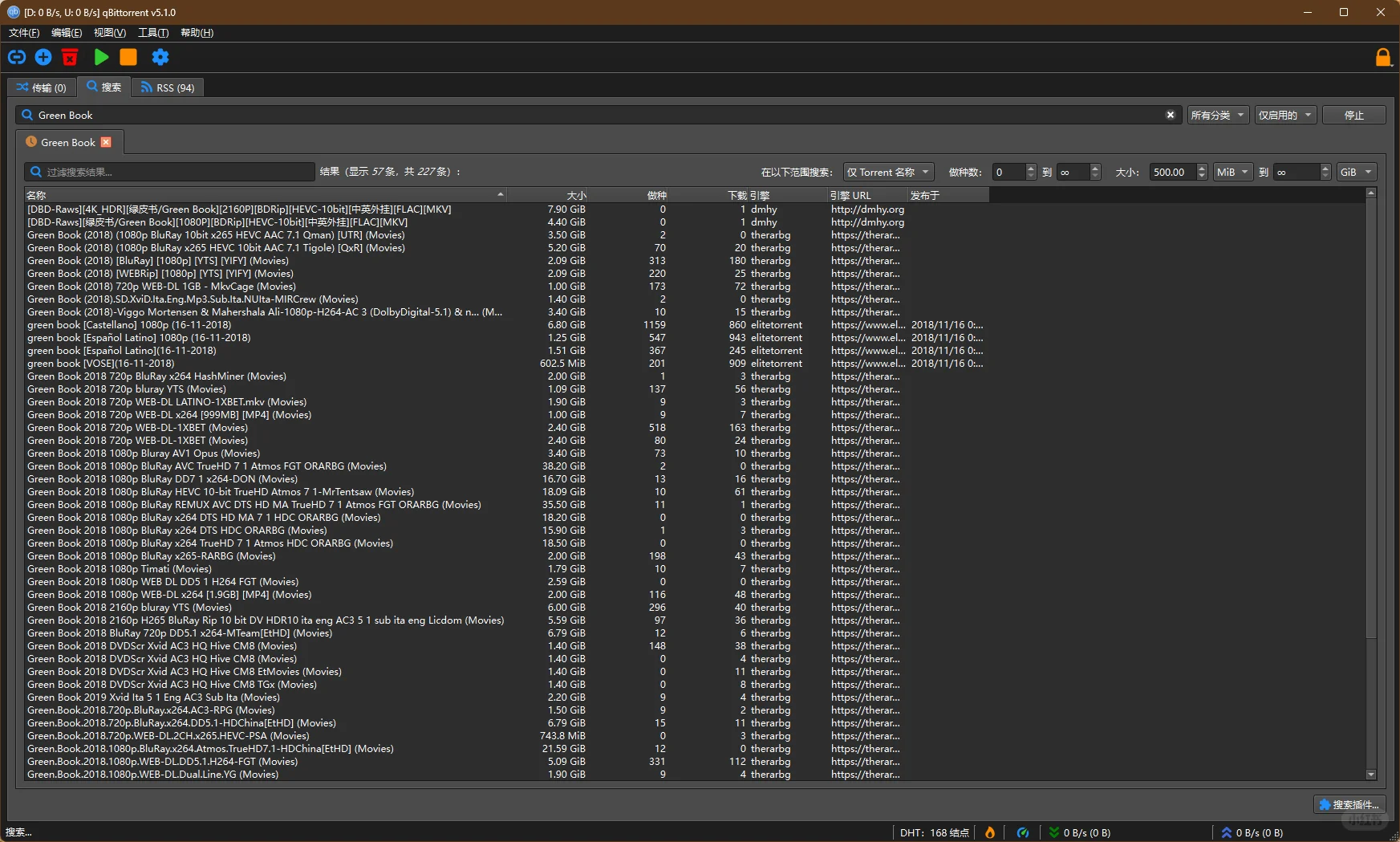
Task: Sort by the Published On column header
Action: (948, 195)
